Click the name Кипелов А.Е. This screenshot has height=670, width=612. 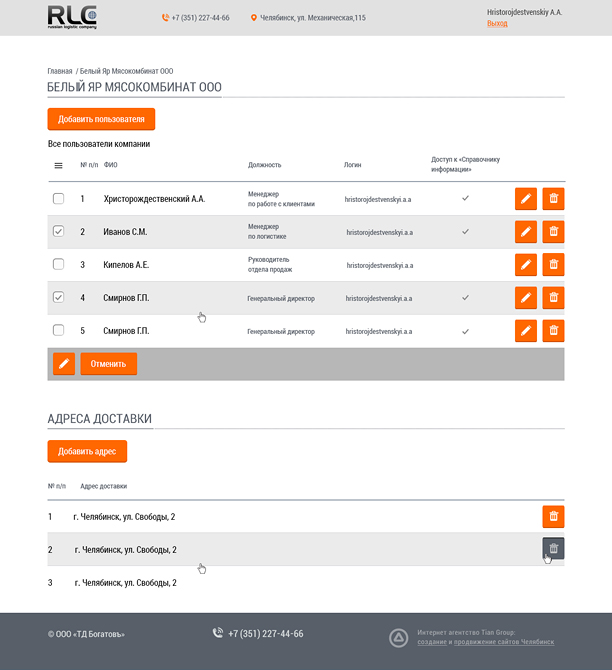(126, 265)
